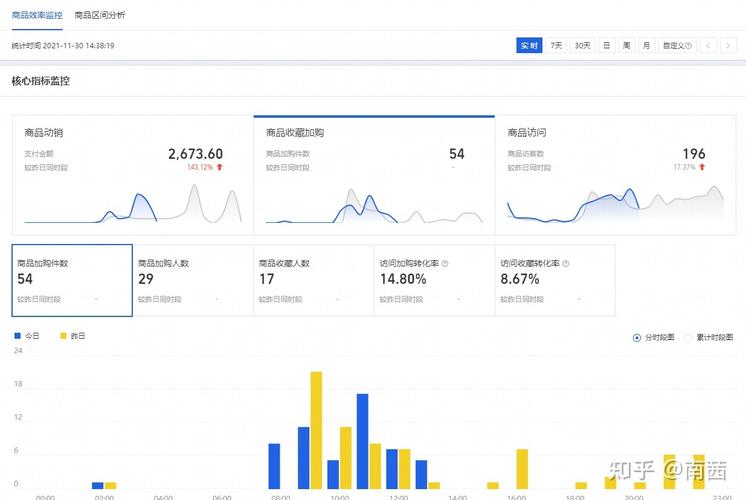Screen dimensions: 746x500
Task: Toggle the yellow 昨日 legend swatch
Action: (x=63, y=336)
